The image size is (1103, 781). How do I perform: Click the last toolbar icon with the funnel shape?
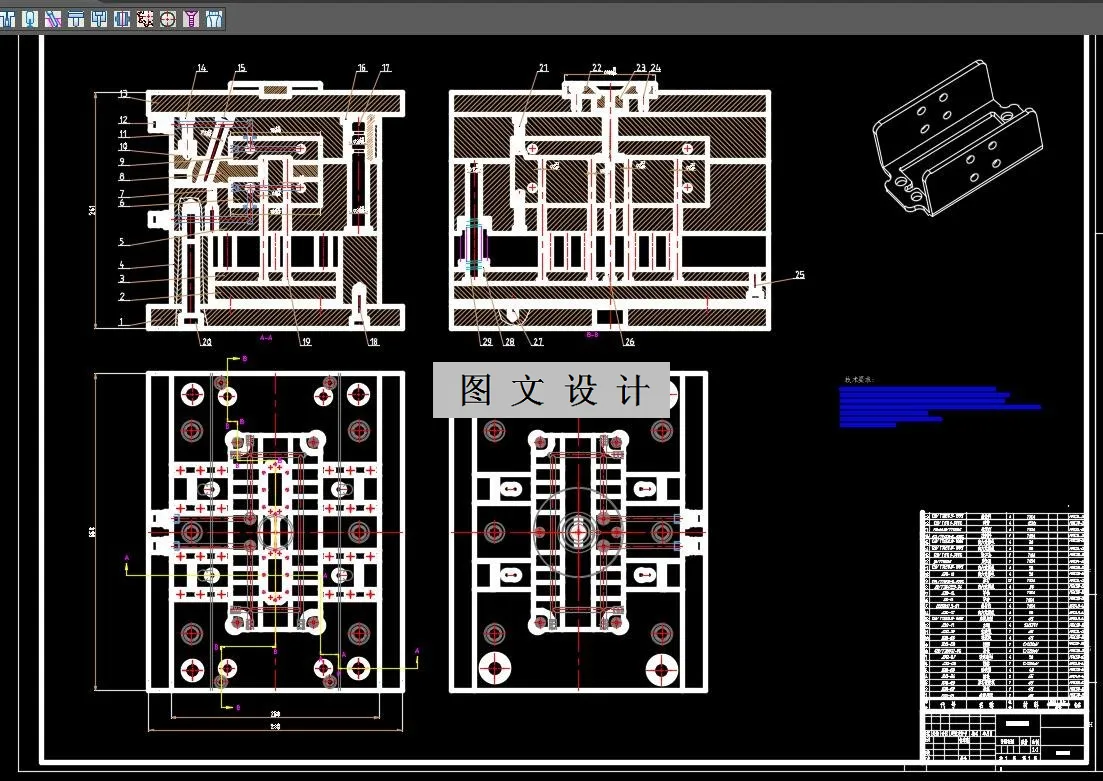point(214,19)
